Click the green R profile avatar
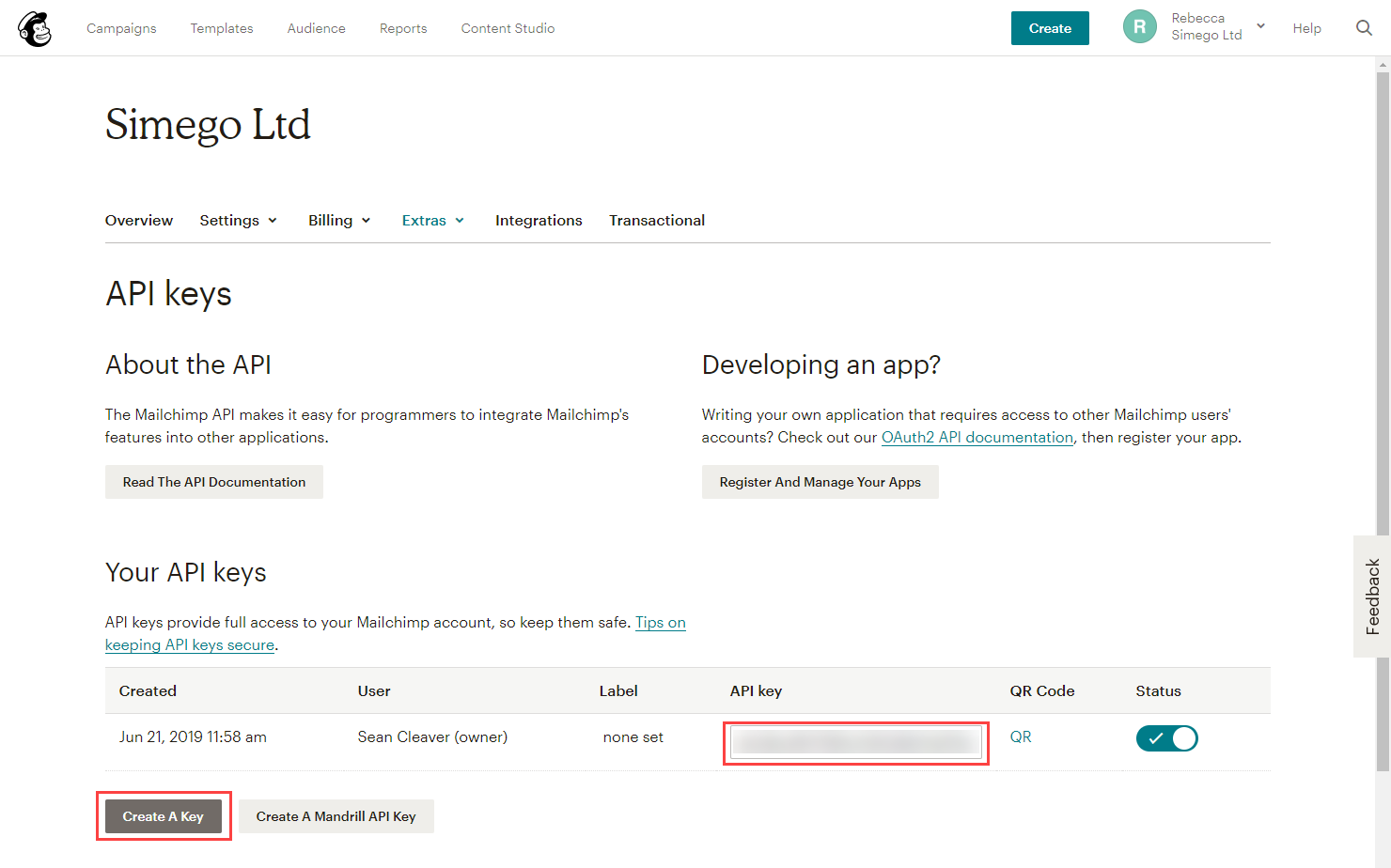The height and width of the screenshot is (868, 1391). coord(1139,27)
